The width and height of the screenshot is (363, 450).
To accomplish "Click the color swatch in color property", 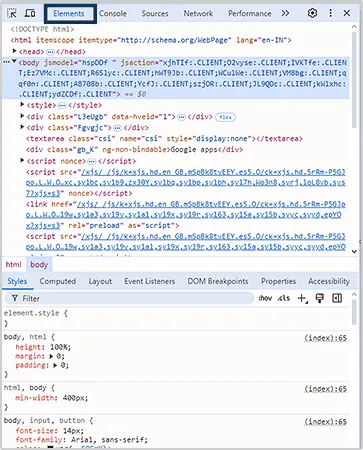I will [50, 447].
